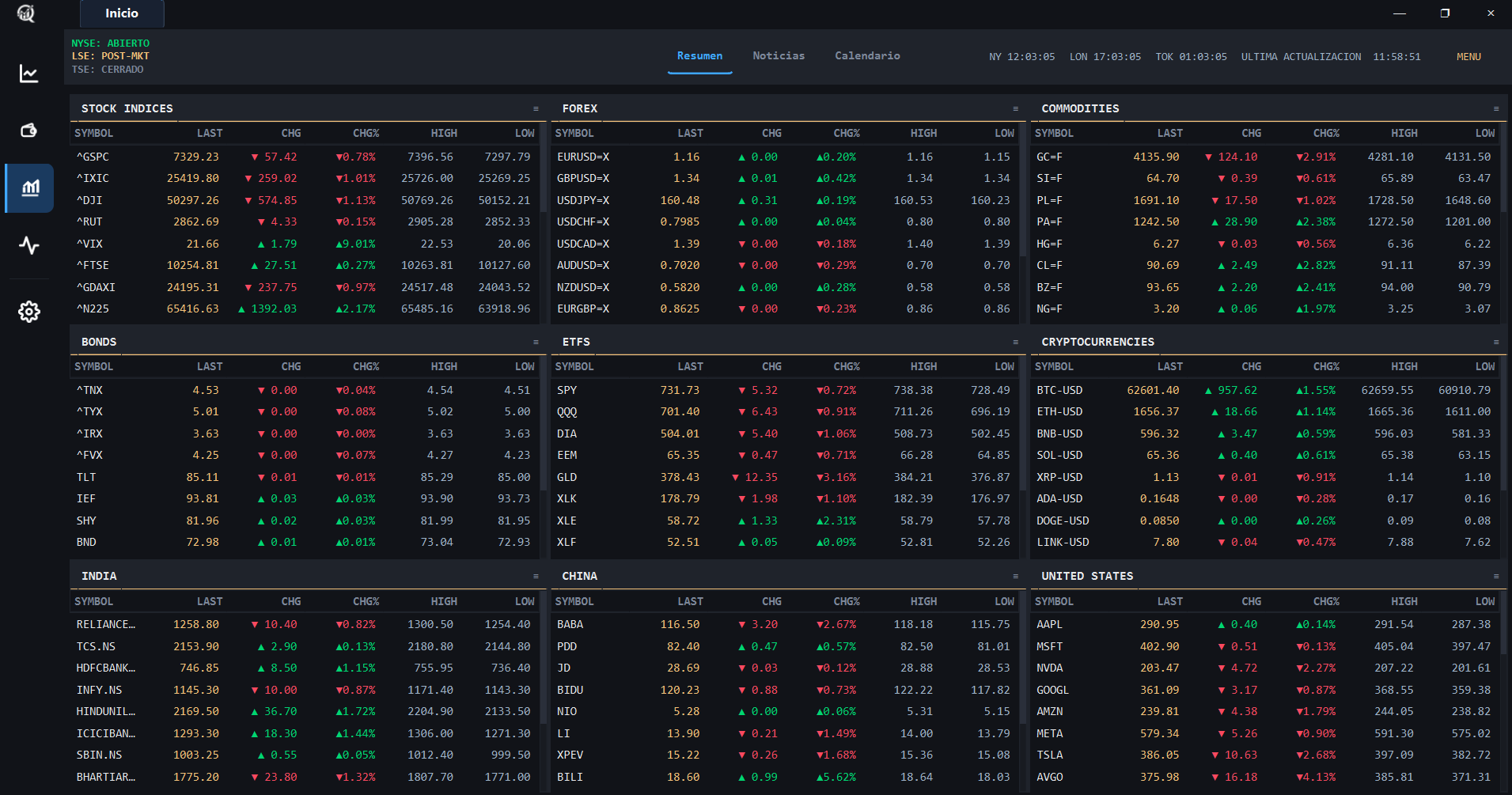This screenshot has height=795, width=1512.
Task: Select the CL=F crude oil row
Action: tap(1265, 265)
